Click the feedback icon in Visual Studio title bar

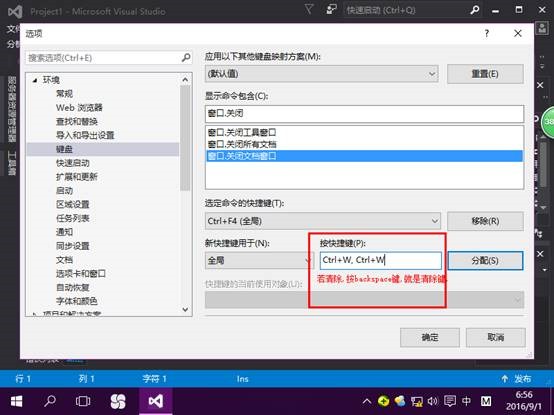pyautogui.click(x=331, y=10)
